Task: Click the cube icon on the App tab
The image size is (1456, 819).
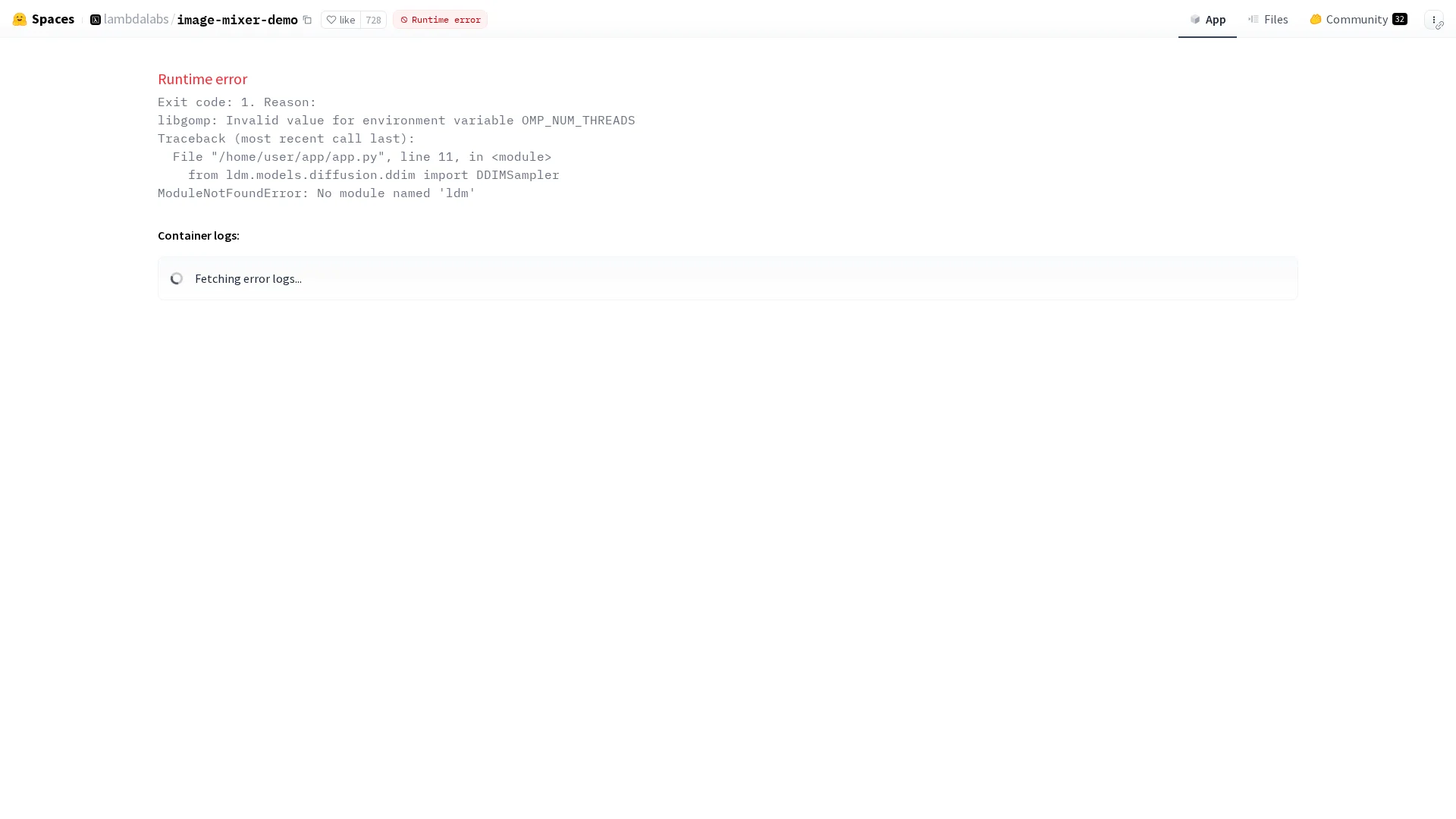Action: (x=1195, y=19)
